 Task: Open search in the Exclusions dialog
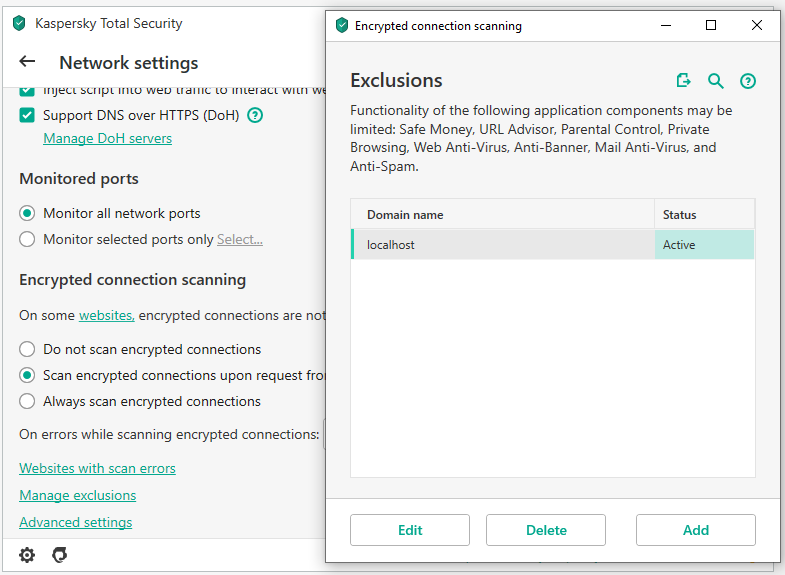(716, 81)
